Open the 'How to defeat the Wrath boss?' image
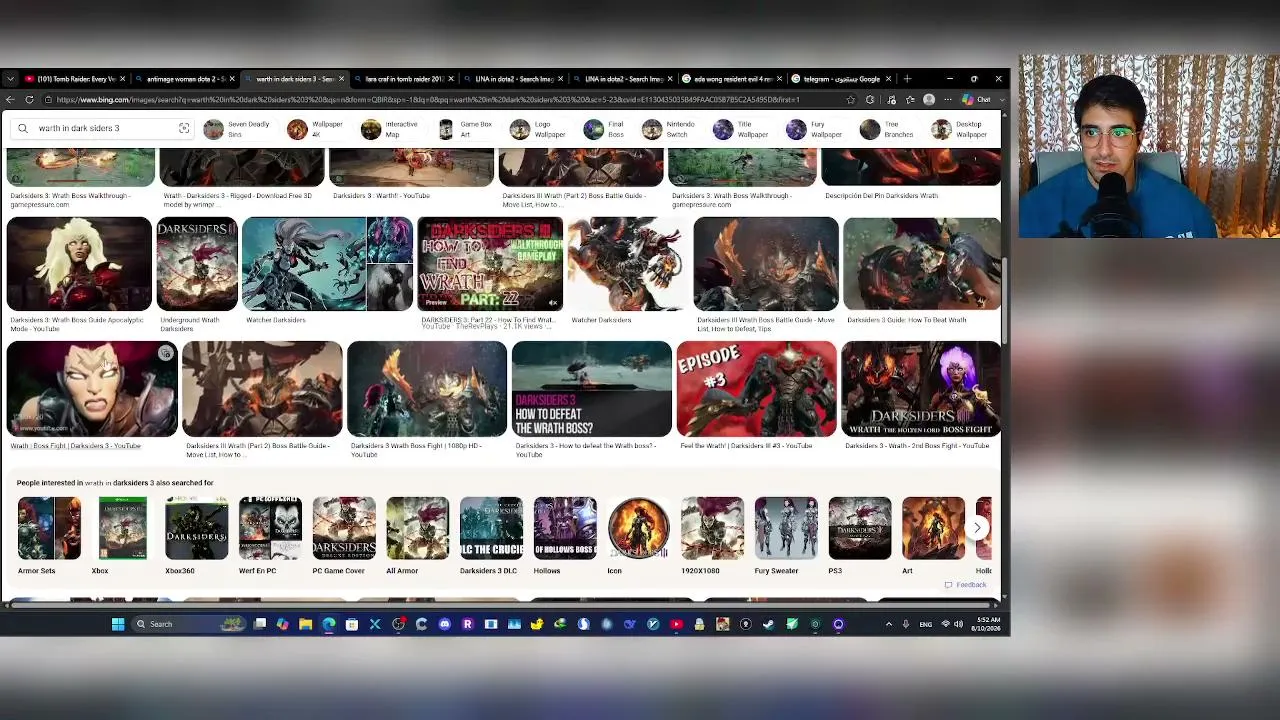The width and height of the screenshot is (1280, 720). (592, 389)
